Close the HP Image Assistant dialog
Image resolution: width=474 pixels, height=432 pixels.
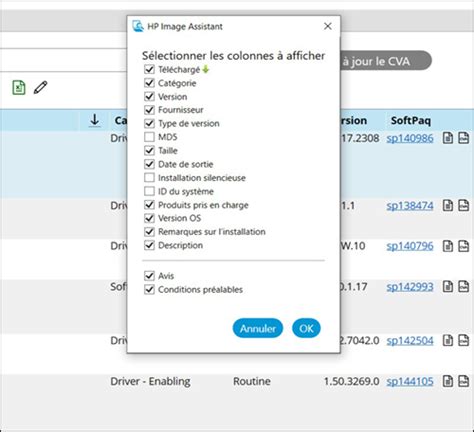328,26
